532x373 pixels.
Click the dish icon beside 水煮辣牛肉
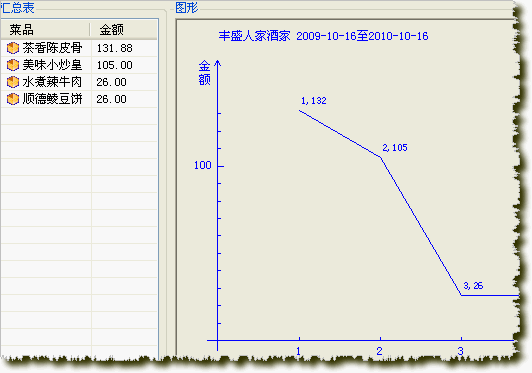[13, 82]
